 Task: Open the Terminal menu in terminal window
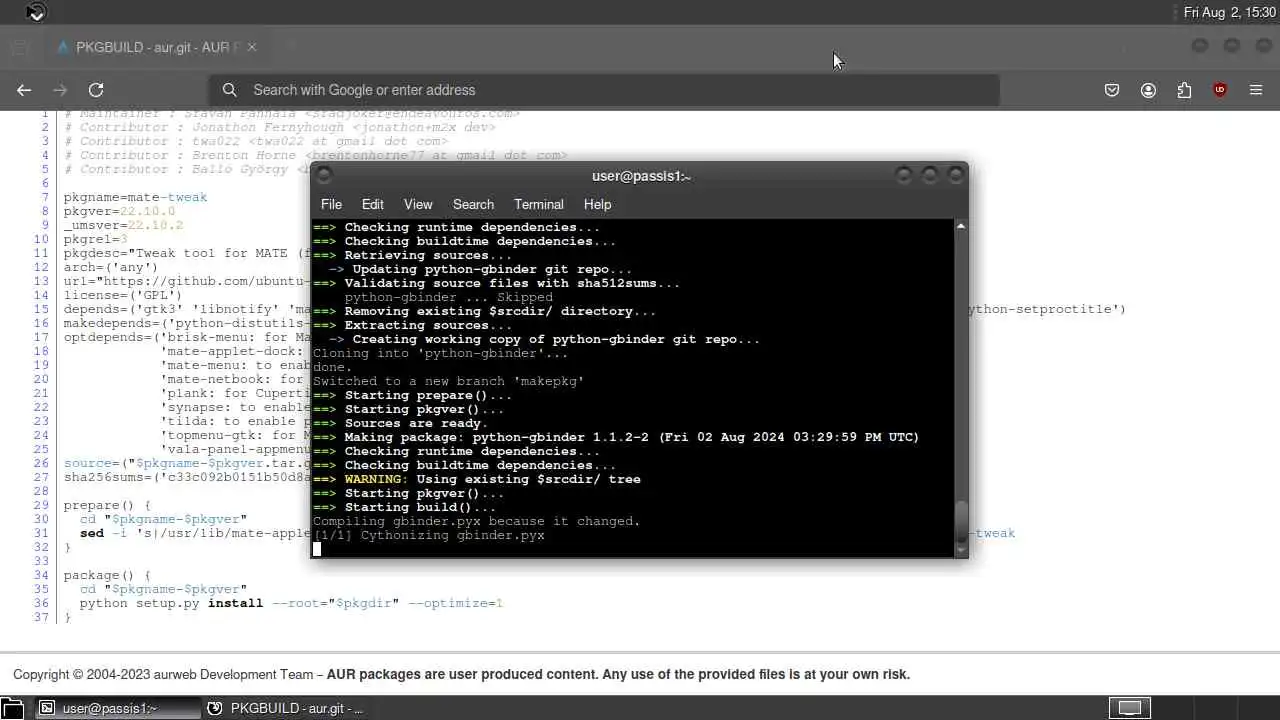[539, 204]
